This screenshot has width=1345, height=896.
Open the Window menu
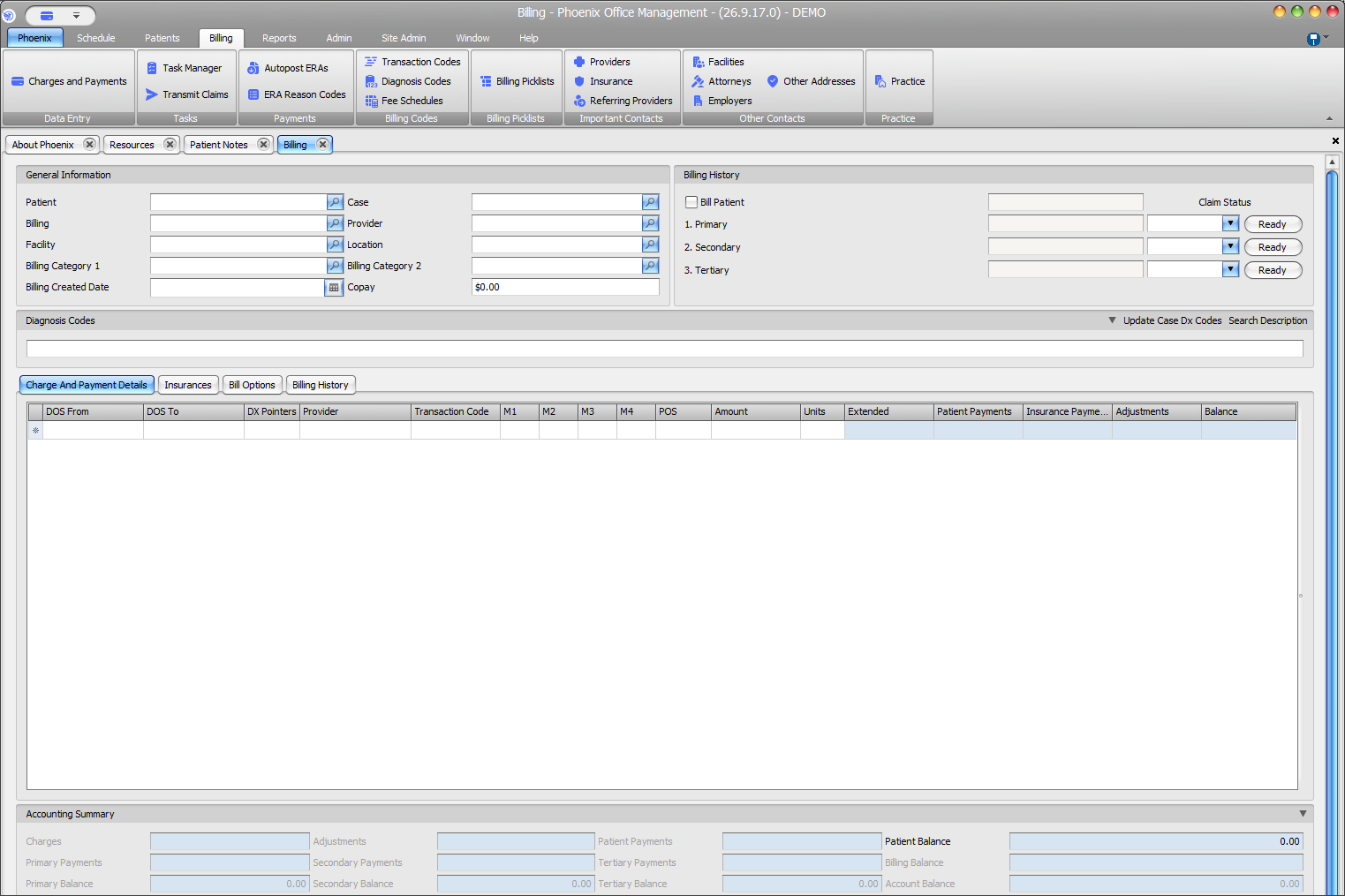pos(472,38)
